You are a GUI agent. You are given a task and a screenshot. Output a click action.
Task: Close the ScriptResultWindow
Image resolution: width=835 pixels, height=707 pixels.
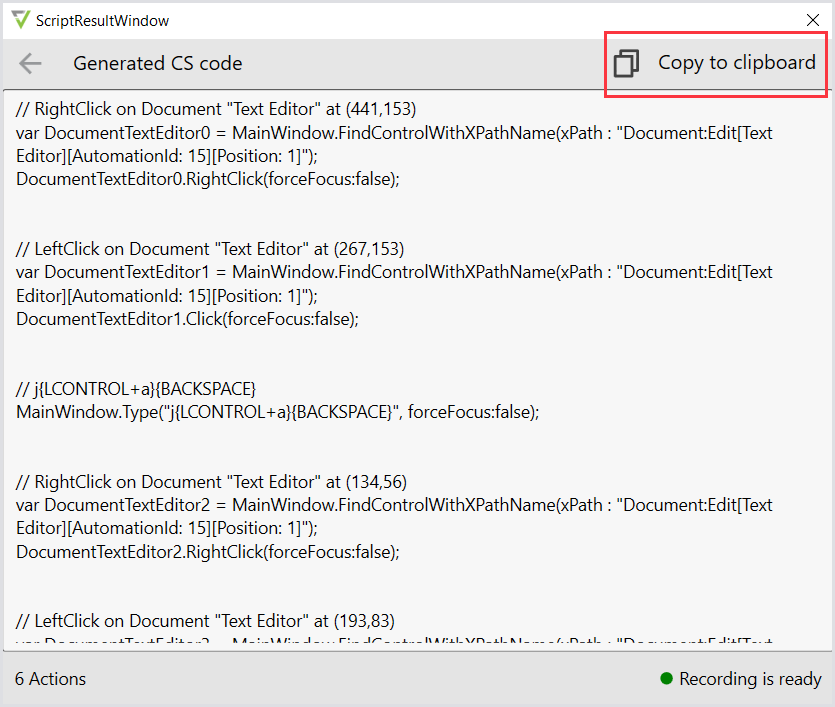coord(812,20)
